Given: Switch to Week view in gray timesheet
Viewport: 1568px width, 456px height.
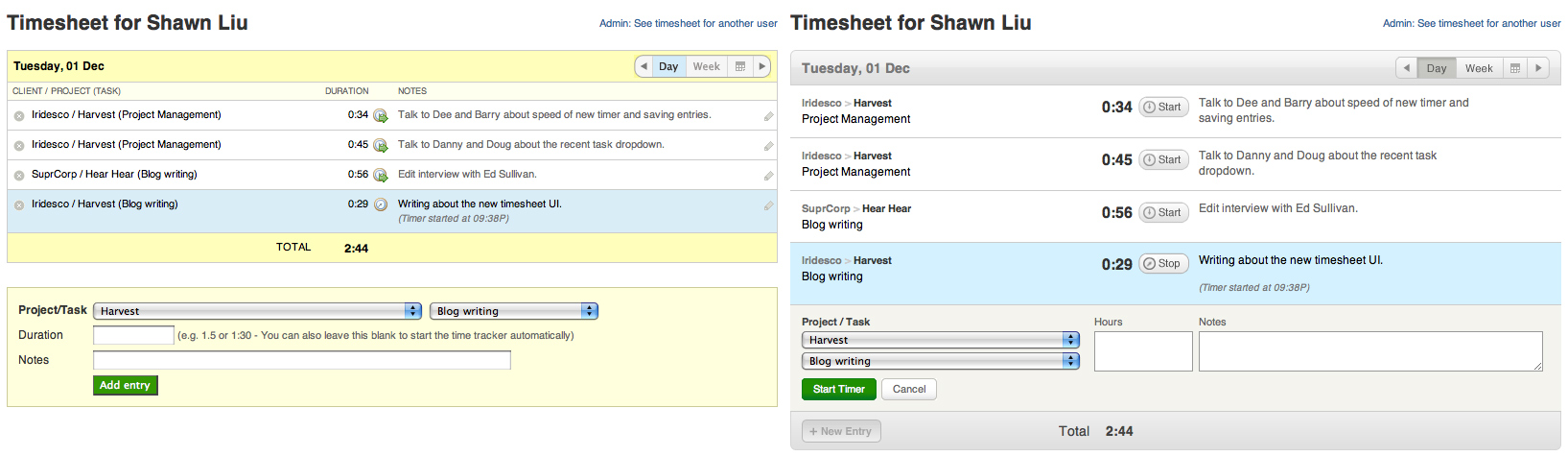Looking at the screenshot, I should (1479, 68).
